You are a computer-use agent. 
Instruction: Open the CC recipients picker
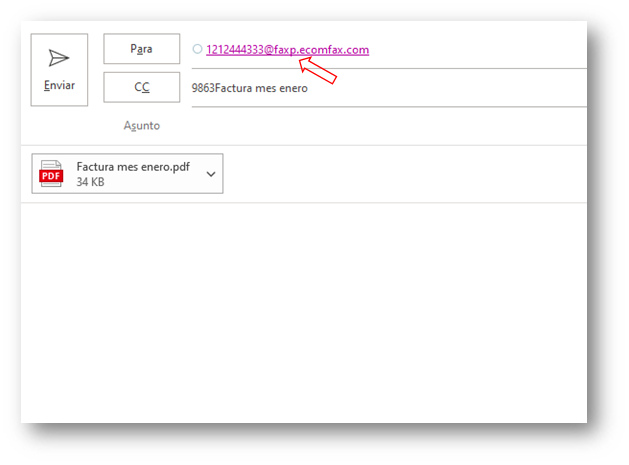[142, 87]
